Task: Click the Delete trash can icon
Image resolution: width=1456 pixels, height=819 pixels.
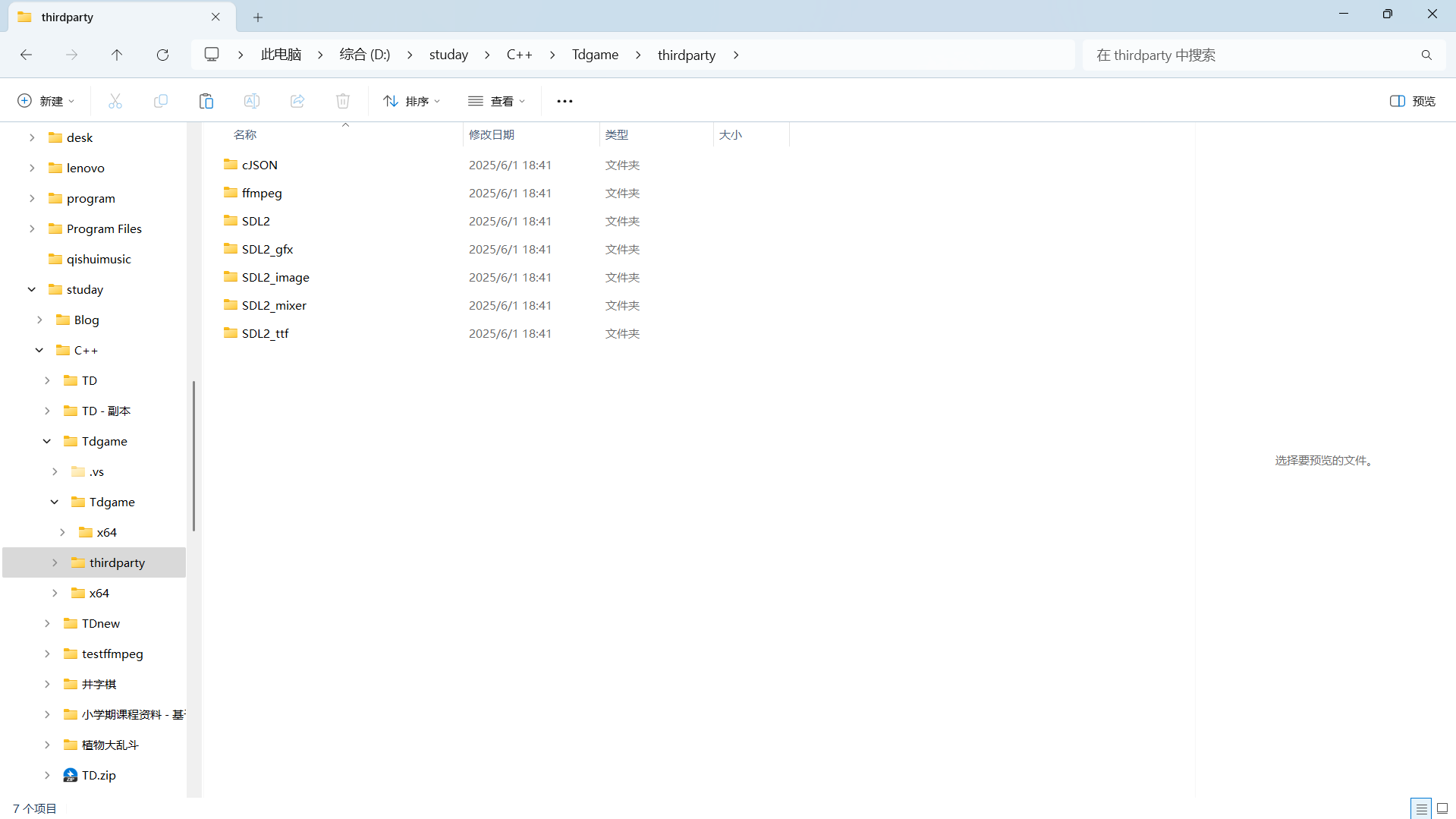Action: pos(343,101)
